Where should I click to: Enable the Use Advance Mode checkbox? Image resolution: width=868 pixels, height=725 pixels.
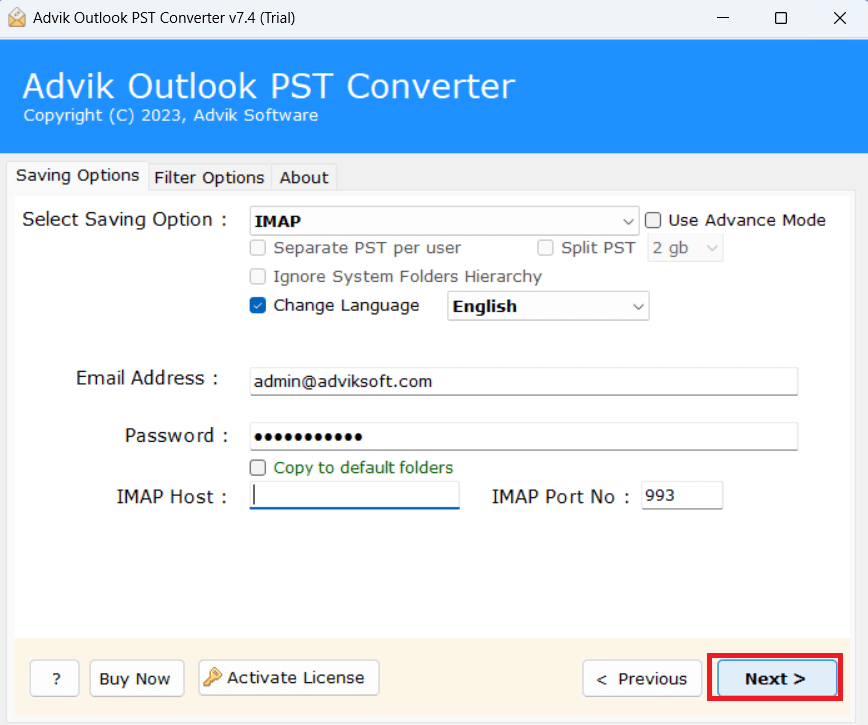click(x=653, y=220)
